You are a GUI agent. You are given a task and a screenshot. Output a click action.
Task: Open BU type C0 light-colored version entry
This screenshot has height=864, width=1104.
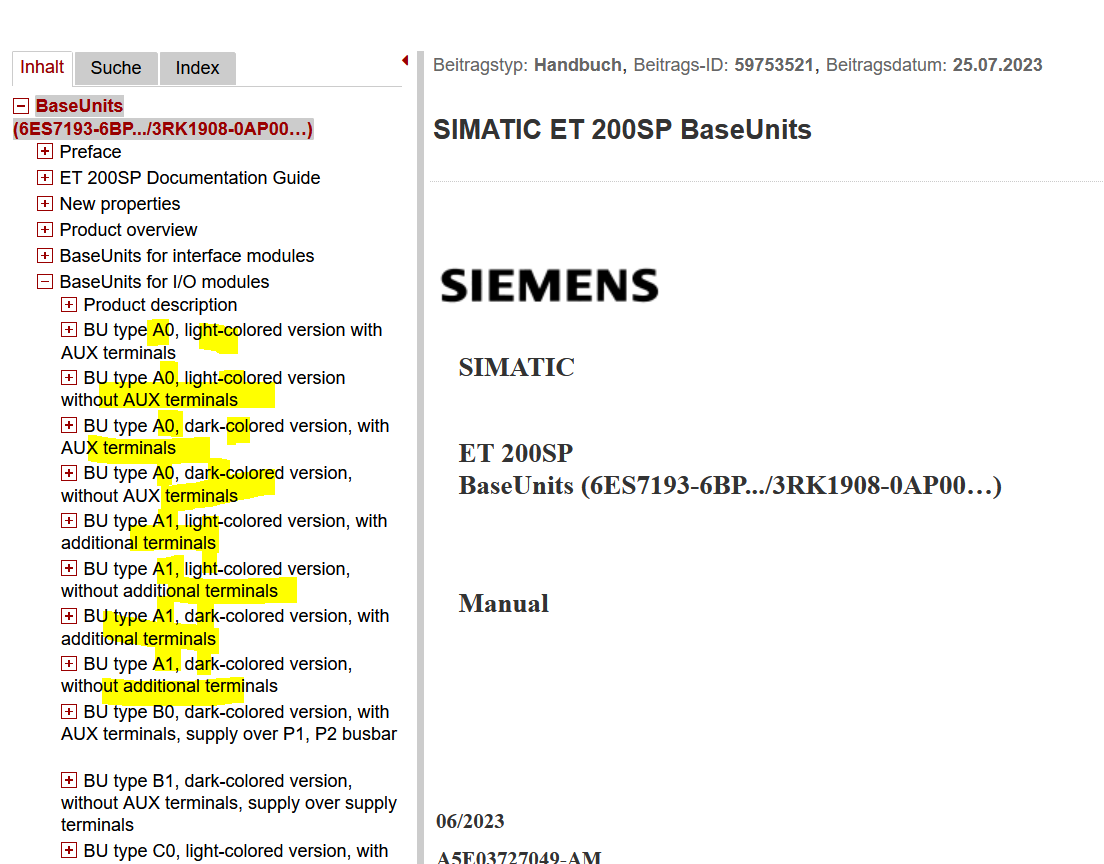pyautogui.click(x=236, y=851)
